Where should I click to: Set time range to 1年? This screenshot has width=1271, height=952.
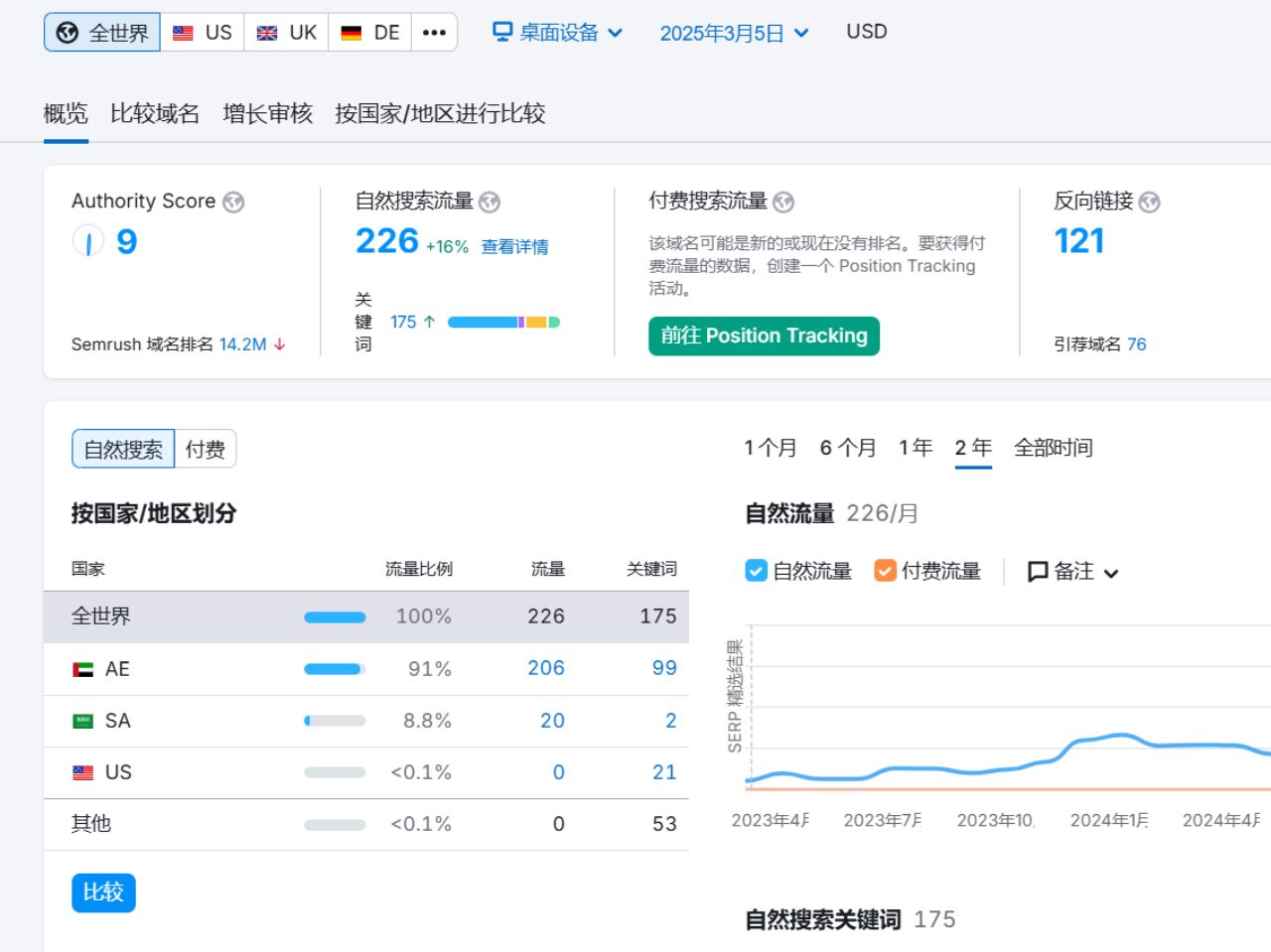[916, 448]
